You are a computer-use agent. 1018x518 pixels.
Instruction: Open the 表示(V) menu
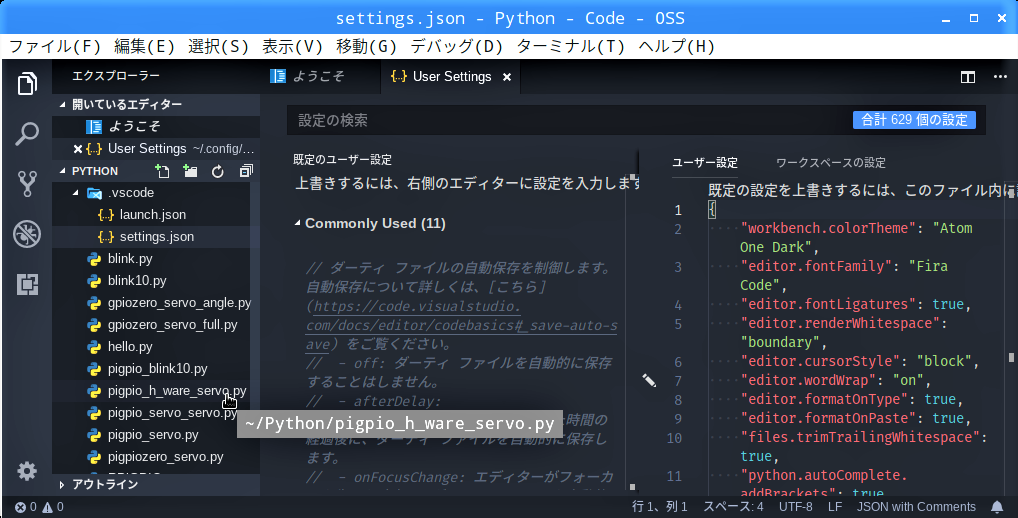tap(292, 47)
